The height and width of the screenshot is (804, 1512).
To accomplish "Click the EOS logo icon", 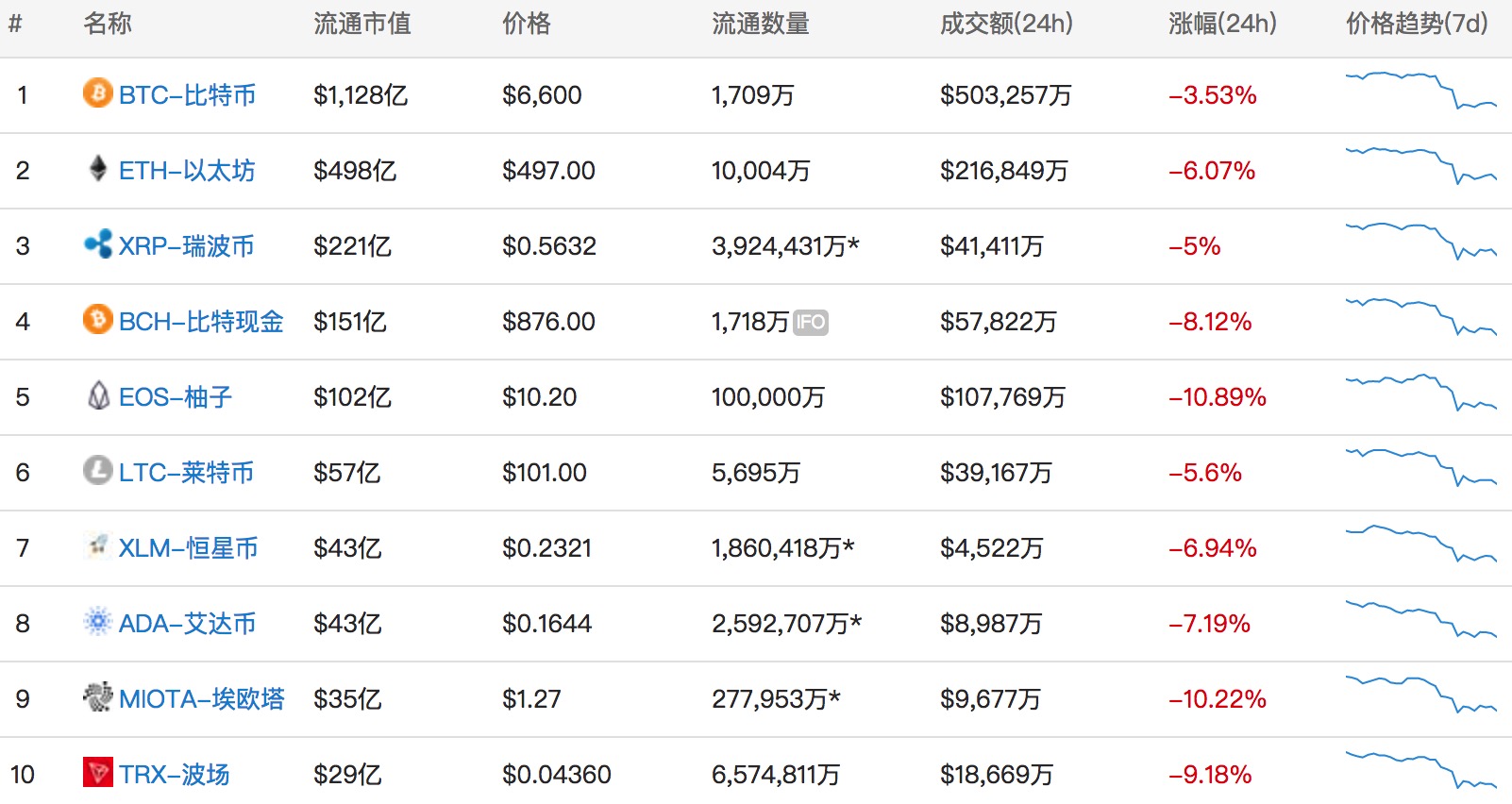I will coord(98,394).
